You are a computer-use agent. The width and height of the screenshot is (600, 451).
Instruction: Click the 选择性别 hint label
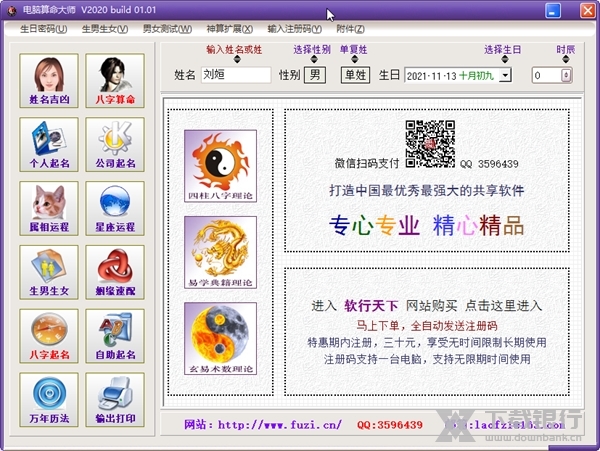tap(312, 49)
